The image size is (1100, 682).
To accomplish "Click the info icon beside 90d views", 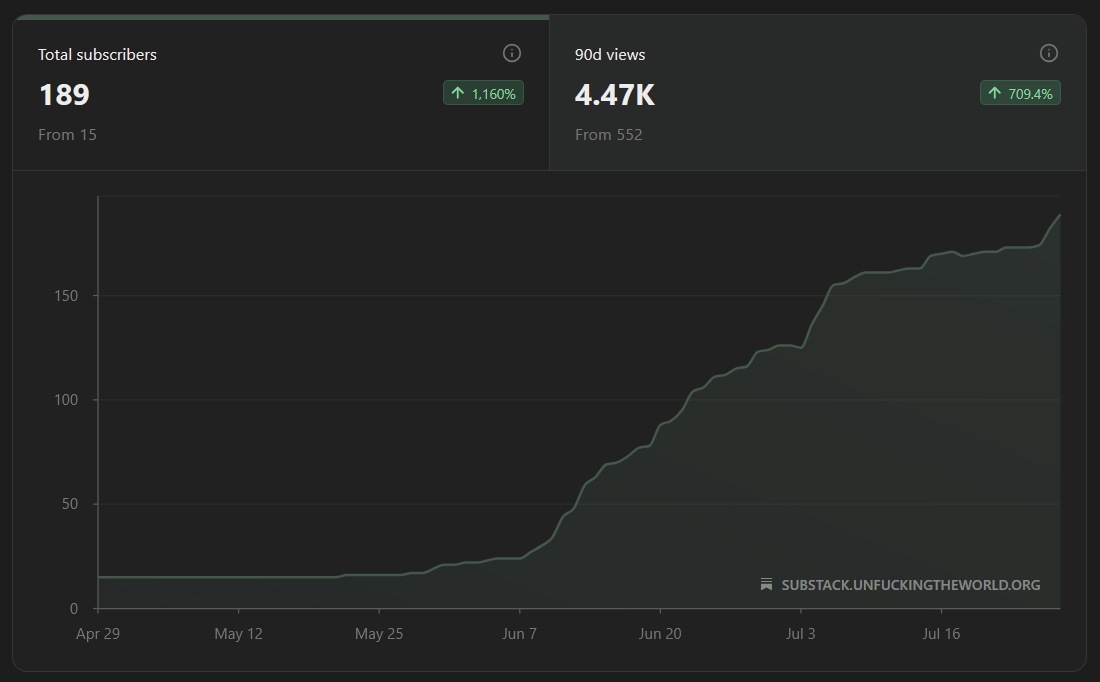I will [x=1049, y=53].
